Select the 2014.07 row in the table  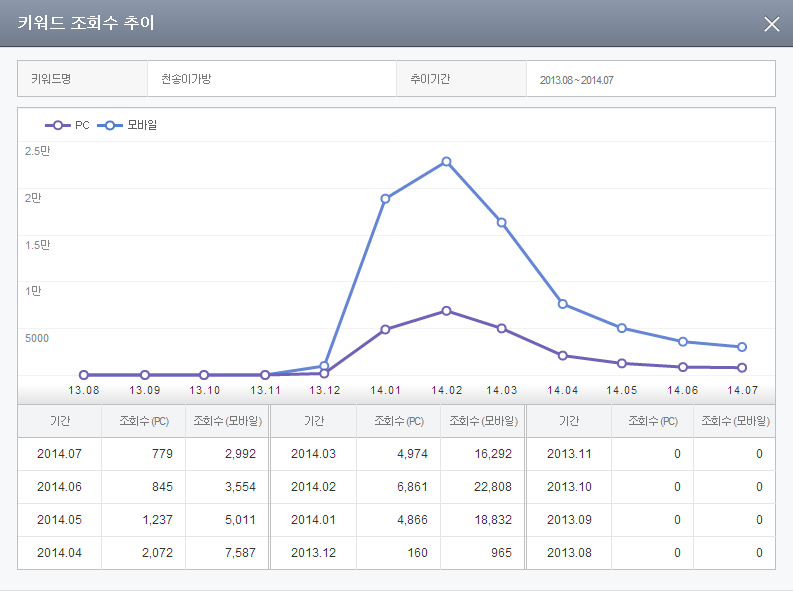[x=58, y=454]
